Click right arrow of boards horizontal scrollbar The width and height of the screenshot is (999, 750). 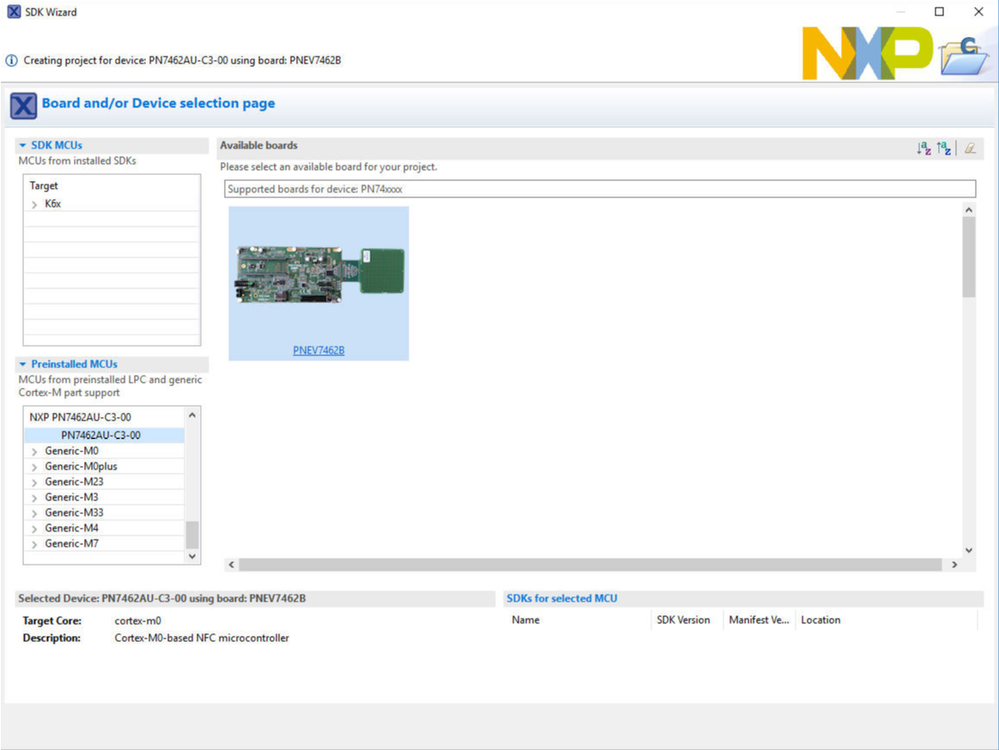[x=954, y=565]
